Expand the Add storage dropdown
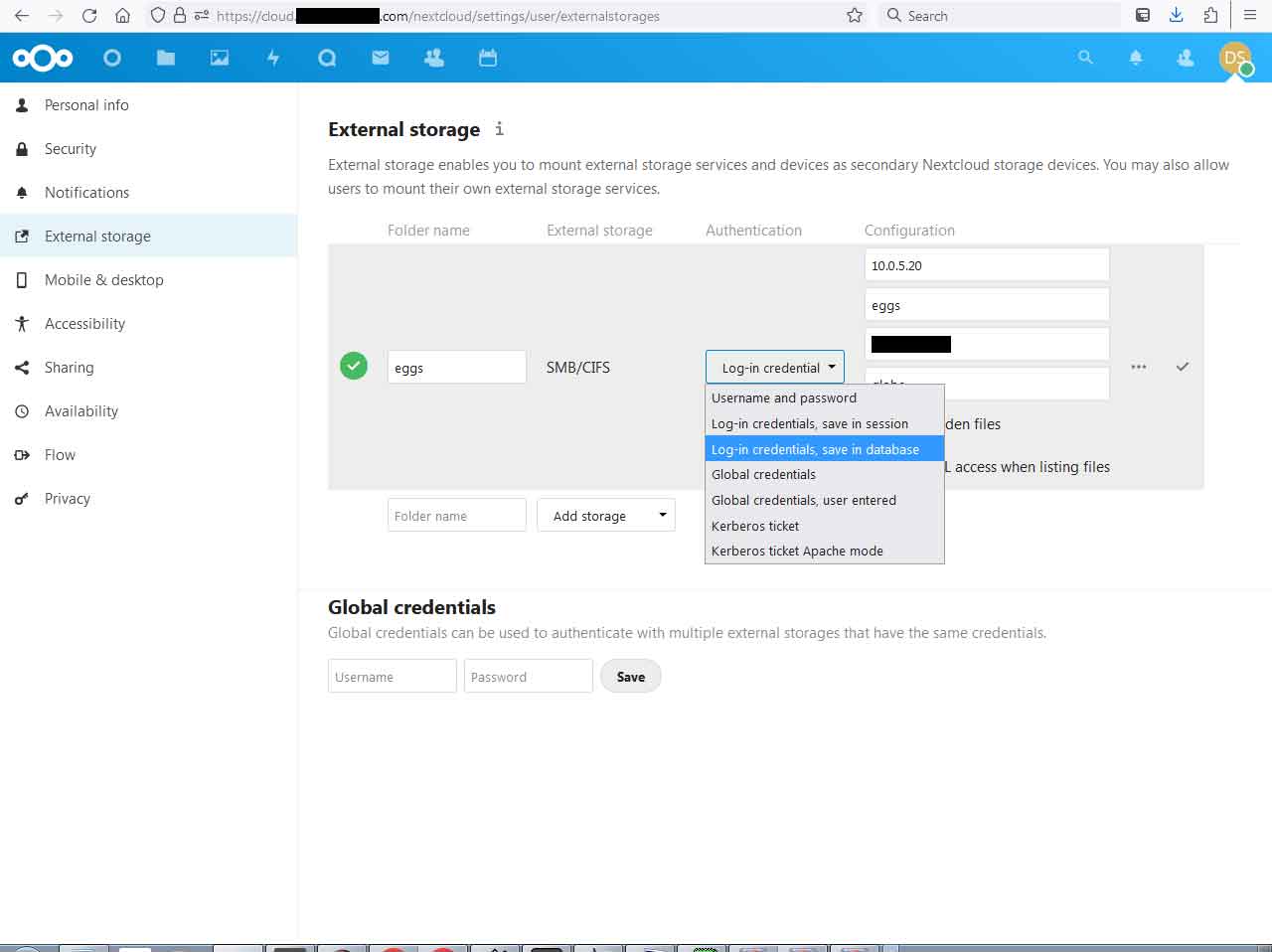The image size is (1272, 952). pyautogui.click(x=606, y=516)
